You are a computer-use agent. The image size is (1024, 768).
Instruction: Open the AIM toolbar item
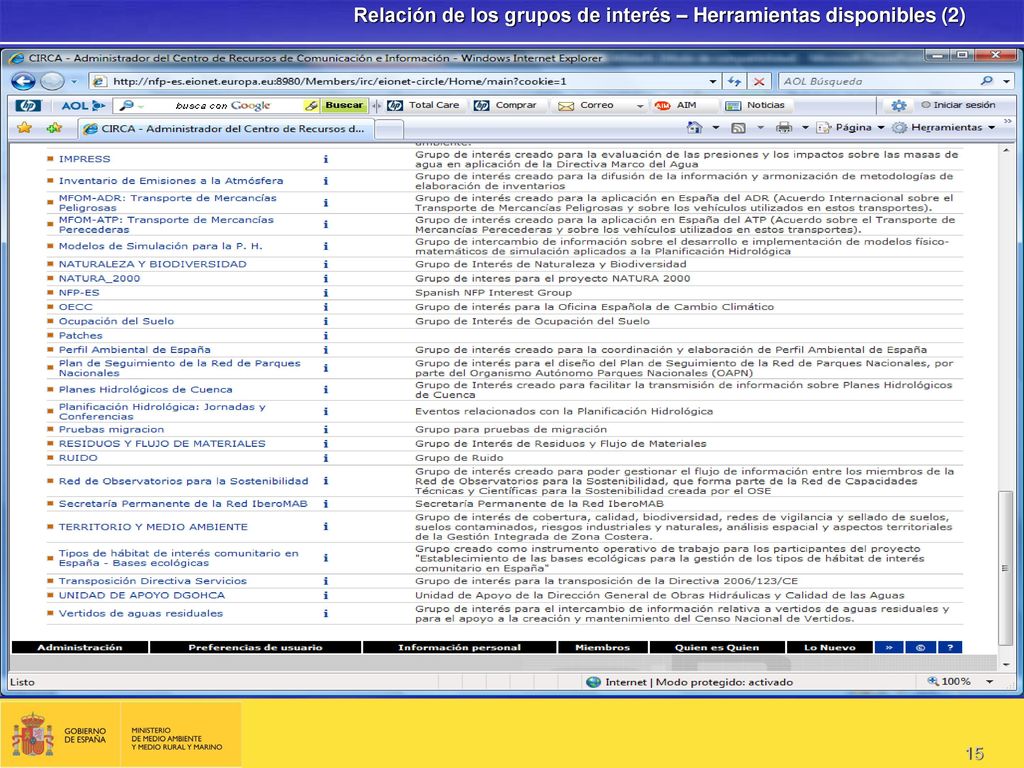pyautogui.click(x=676, y=105)
